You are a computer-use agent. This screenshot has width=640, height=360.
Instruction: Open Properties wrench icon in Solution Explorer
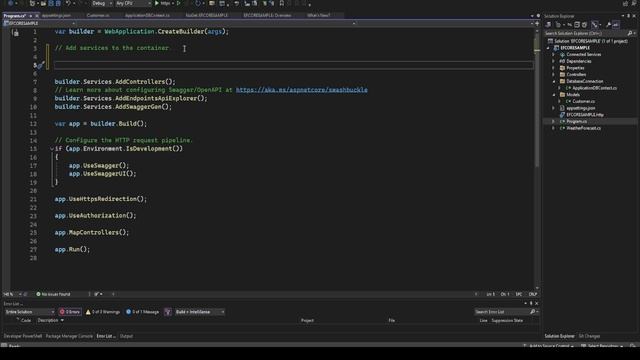click(609, 25)
